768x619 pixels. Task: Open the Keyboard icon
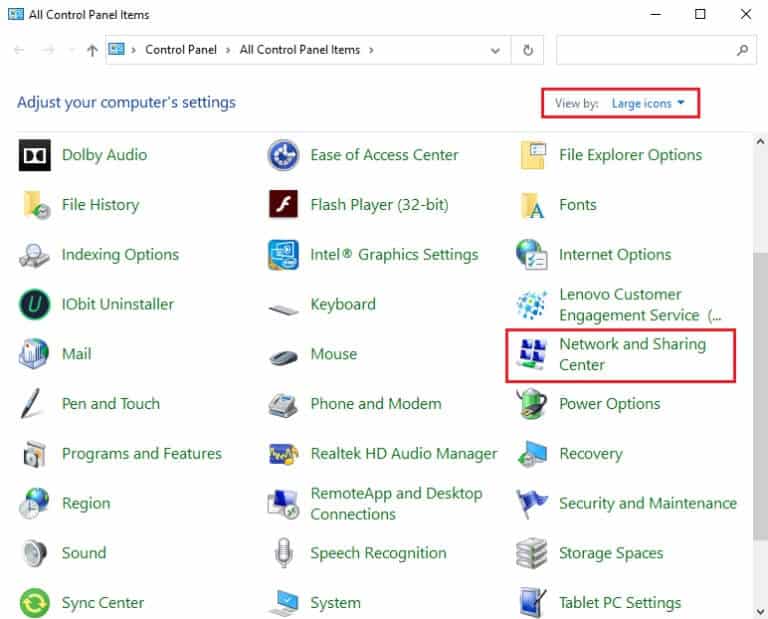point(284,309)
